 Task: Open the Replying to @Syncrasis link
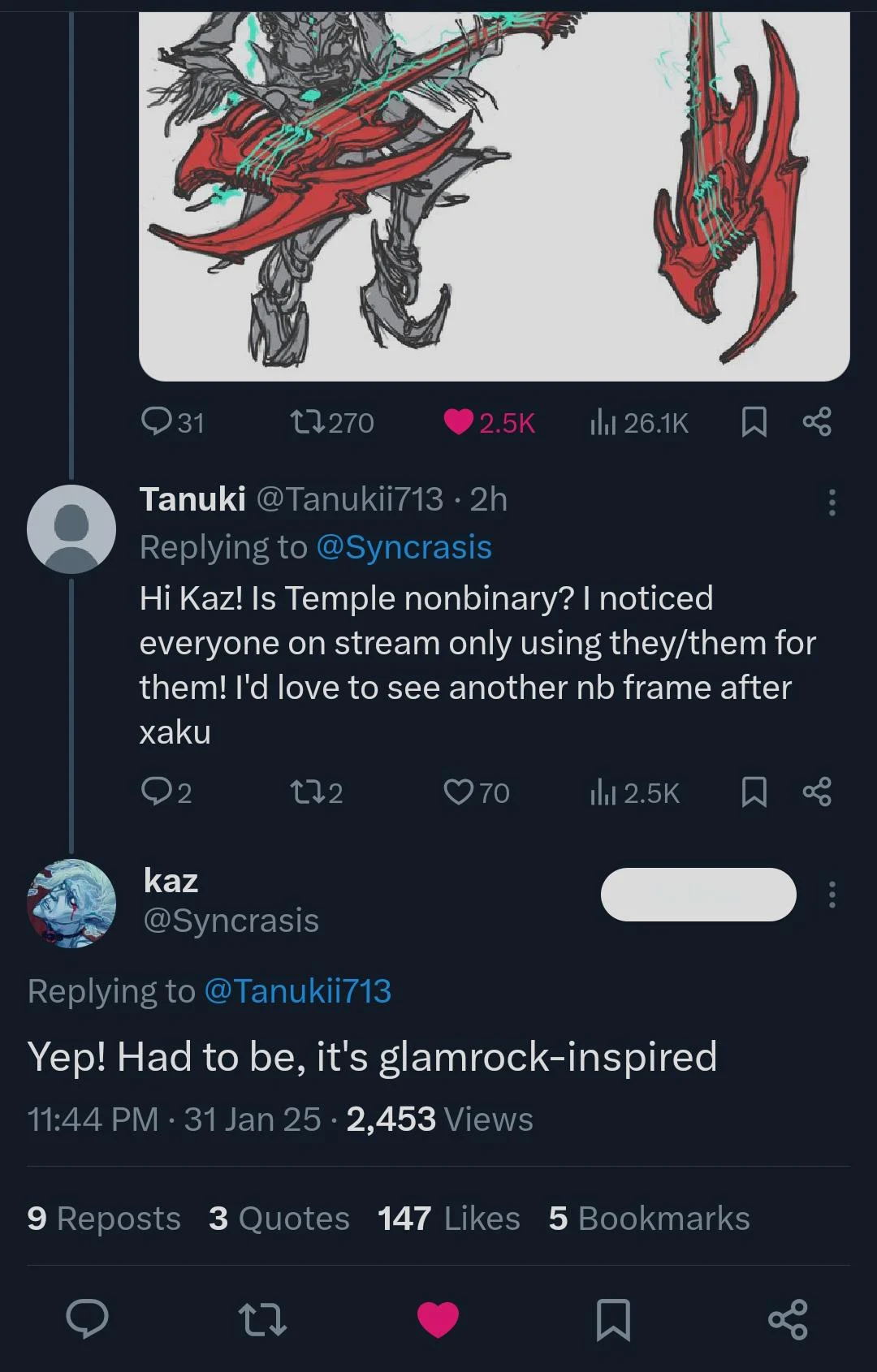pos(403,546)
